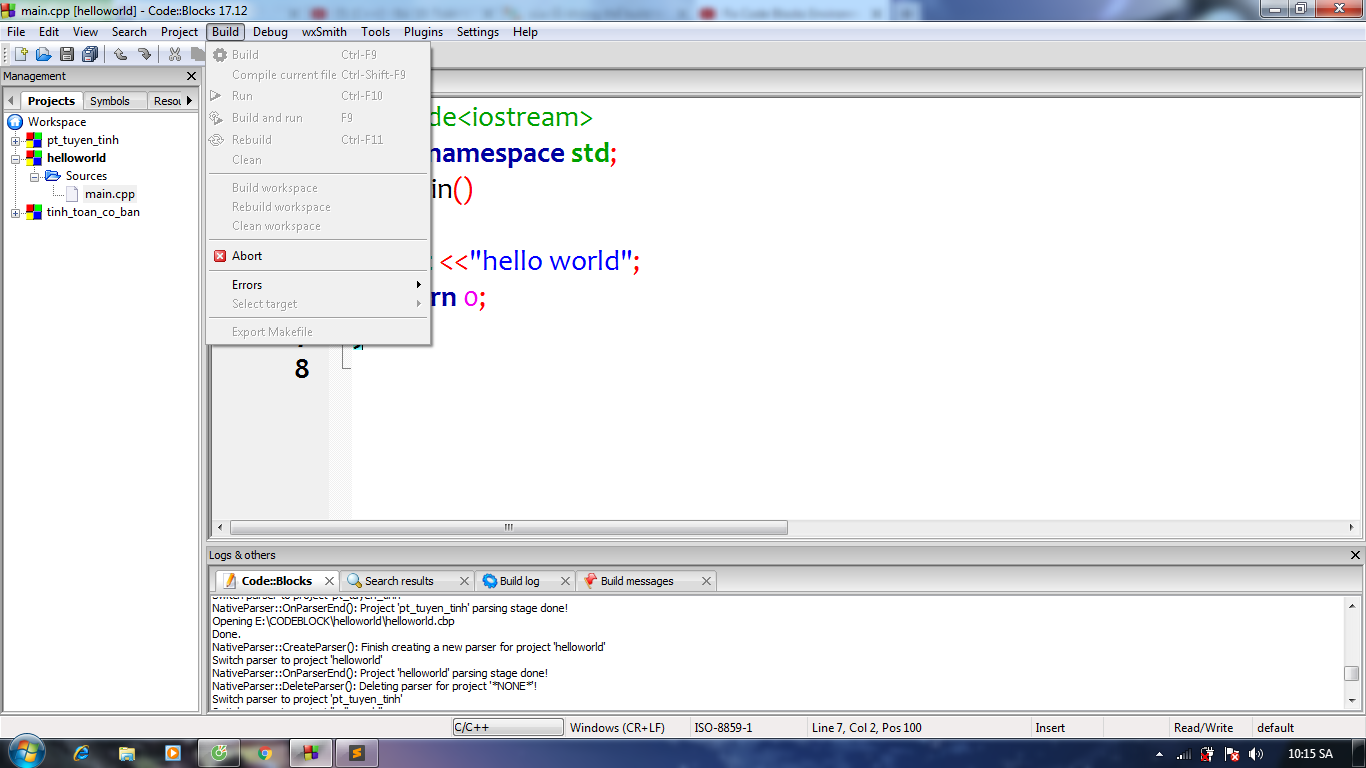
Task: Switch to the Symbols tab
Action: (110, 101)
